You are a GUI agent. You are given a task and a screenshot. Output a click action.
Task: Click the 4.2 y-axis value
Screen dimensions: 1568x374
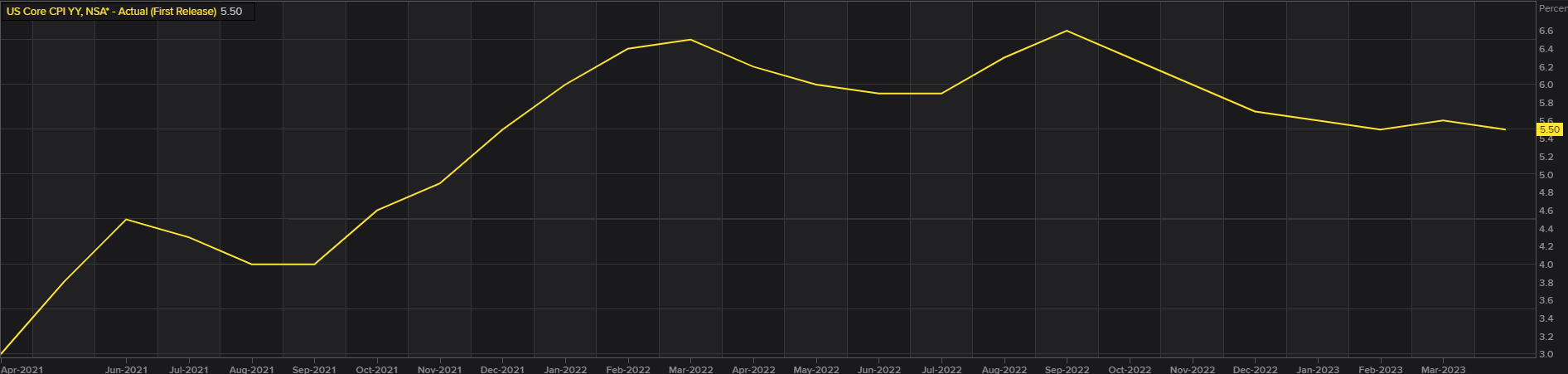1546,246
